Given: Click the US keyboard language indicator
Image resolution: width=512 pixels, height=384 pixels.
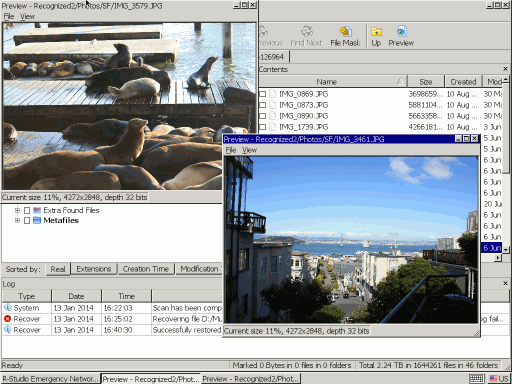Looking at the screenshot, I should tap(499, 379).
